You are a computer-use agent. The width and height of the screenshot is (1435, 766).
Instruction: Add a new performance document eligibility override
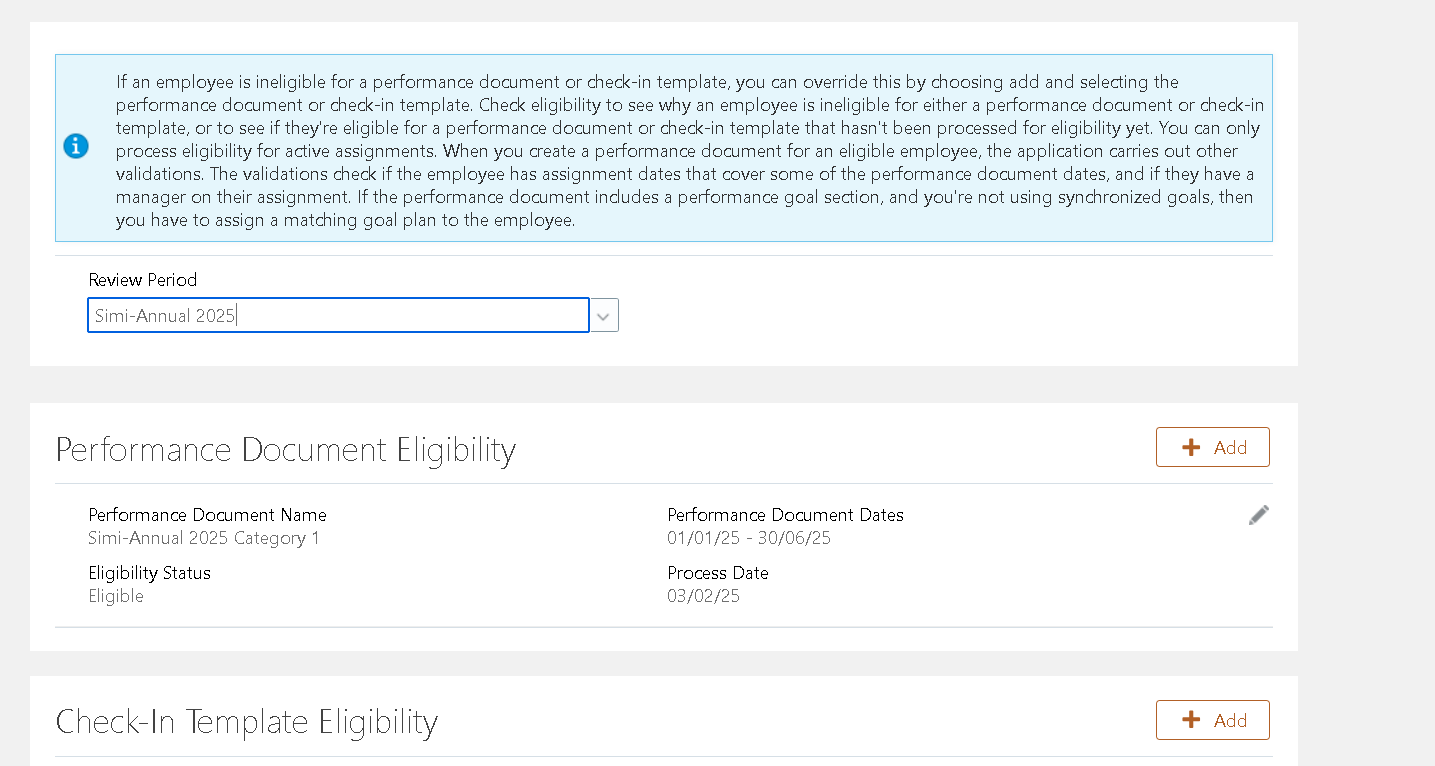tap(1212, 447)
